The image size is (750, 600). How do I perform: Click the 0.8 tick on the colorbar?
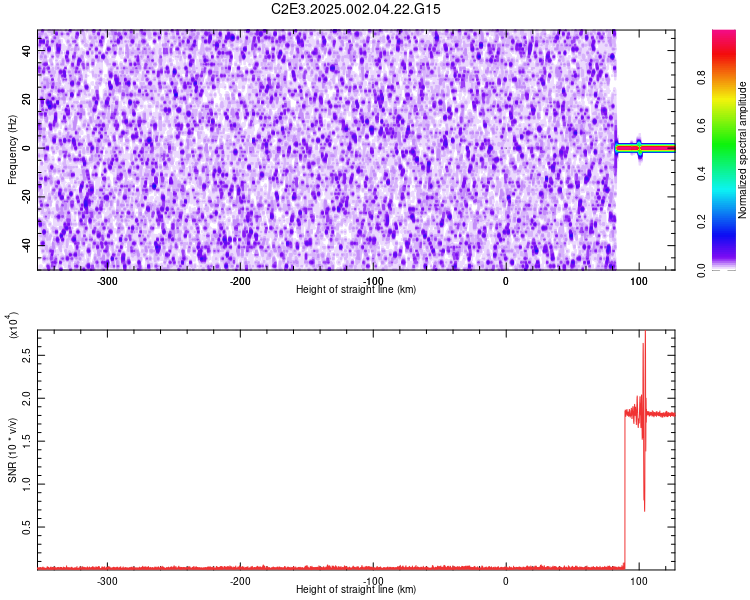702,77
